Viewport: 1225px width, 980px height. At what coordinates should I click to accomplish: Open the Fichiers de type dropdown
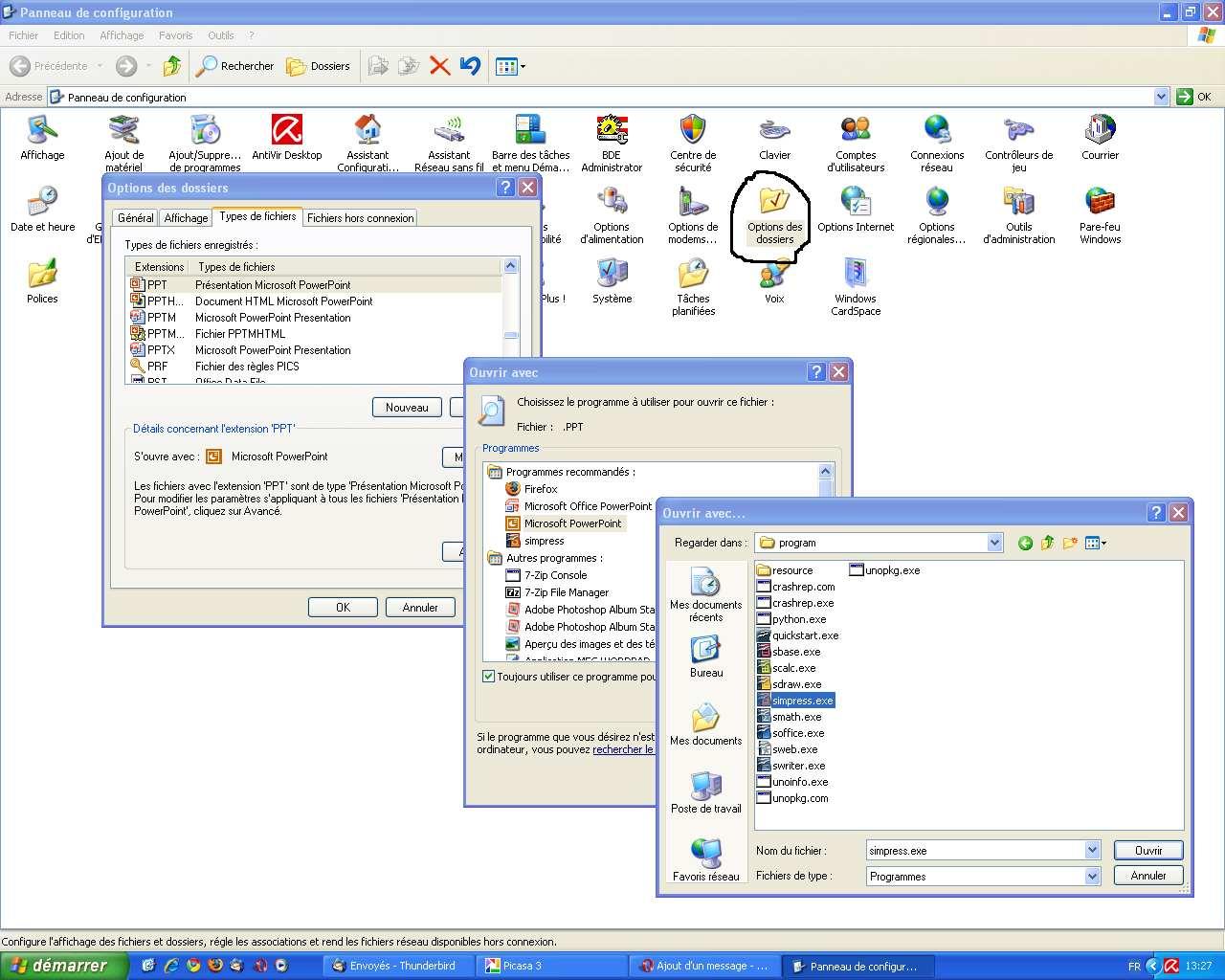coord(1092,876)
